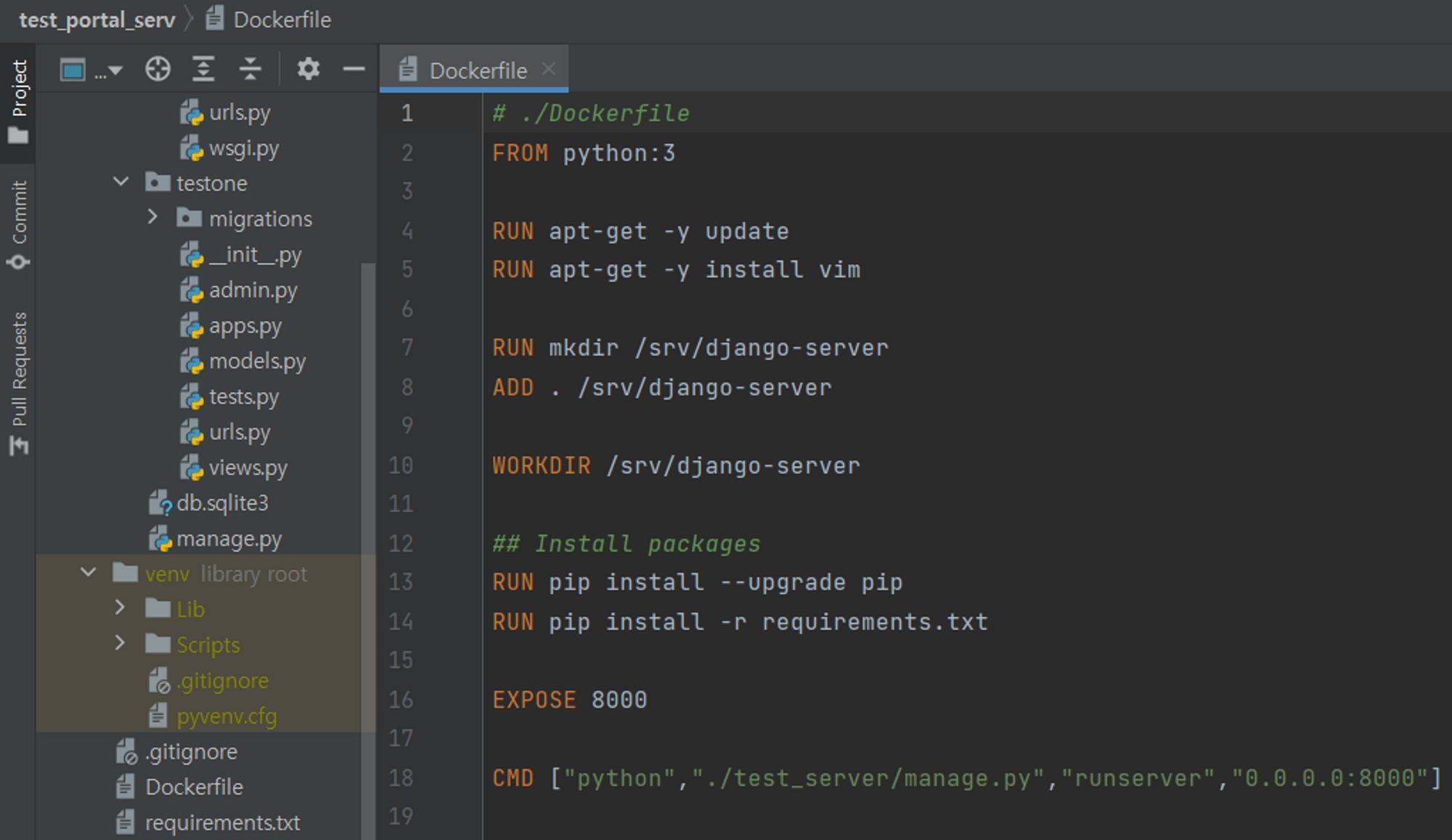The height and width of the screenshot is (840, 1452).
Task: Toggle the Project tool window sidebar tab
Action: click(19, 100)
